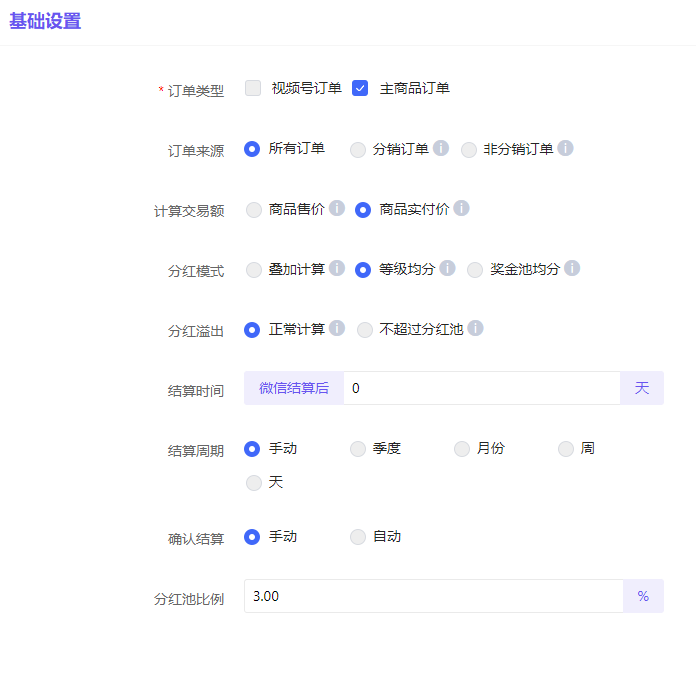This screenshot has width=696, height=697.
Task: Choose 商品售价 for transaction calculation
Action: point(254,210)
